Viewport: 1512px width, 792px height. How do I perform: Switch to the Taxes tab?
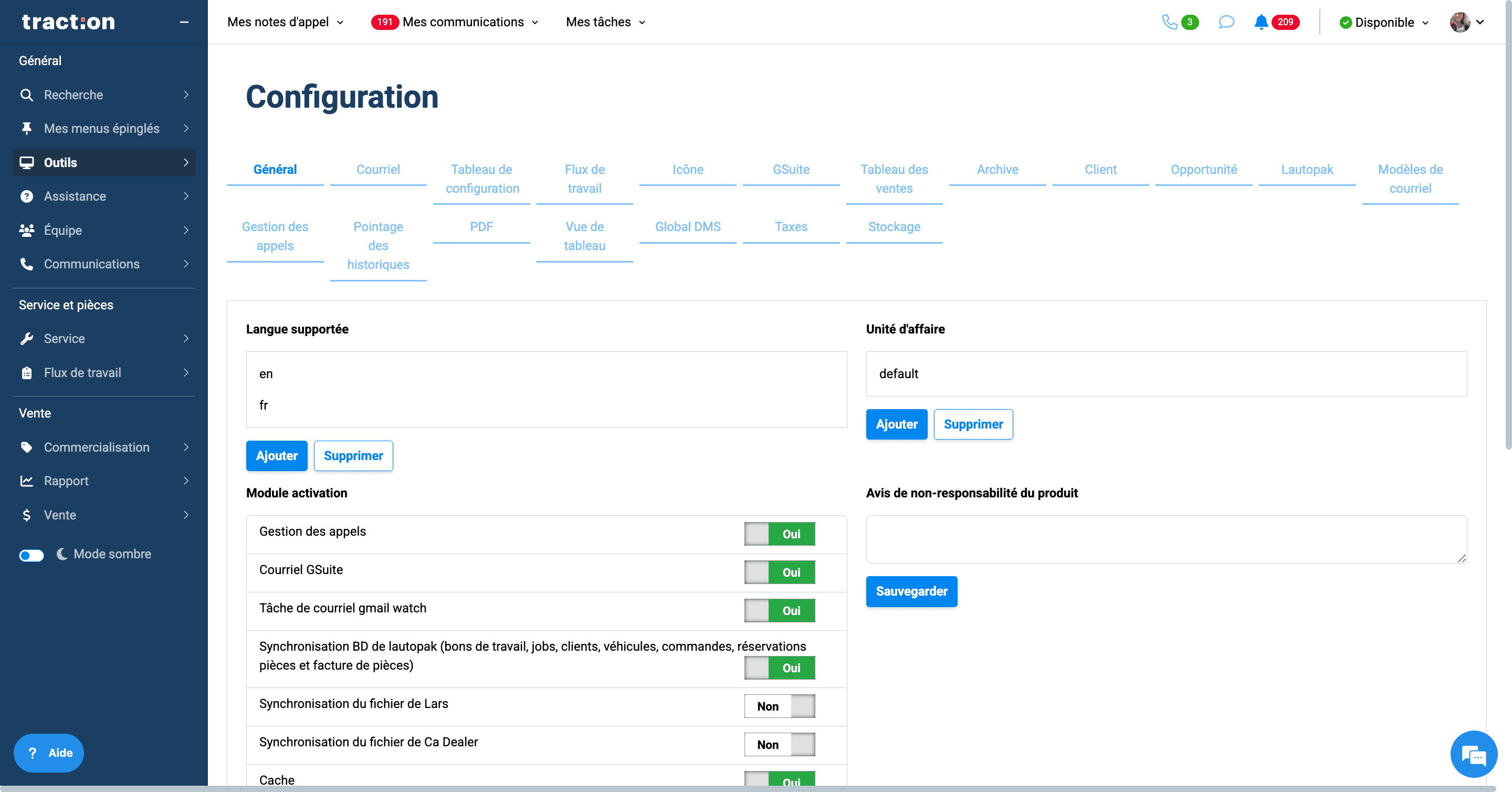point(791,226)
